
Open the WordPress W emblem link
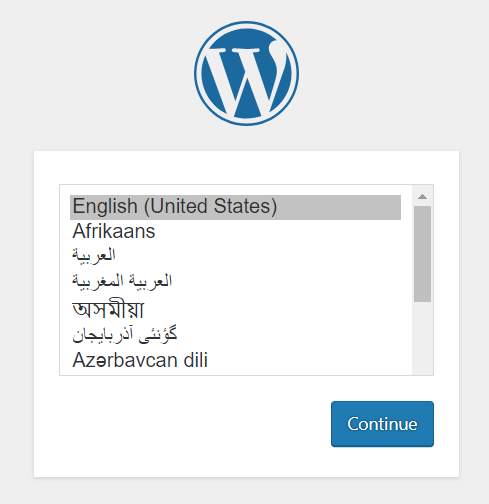246,73
